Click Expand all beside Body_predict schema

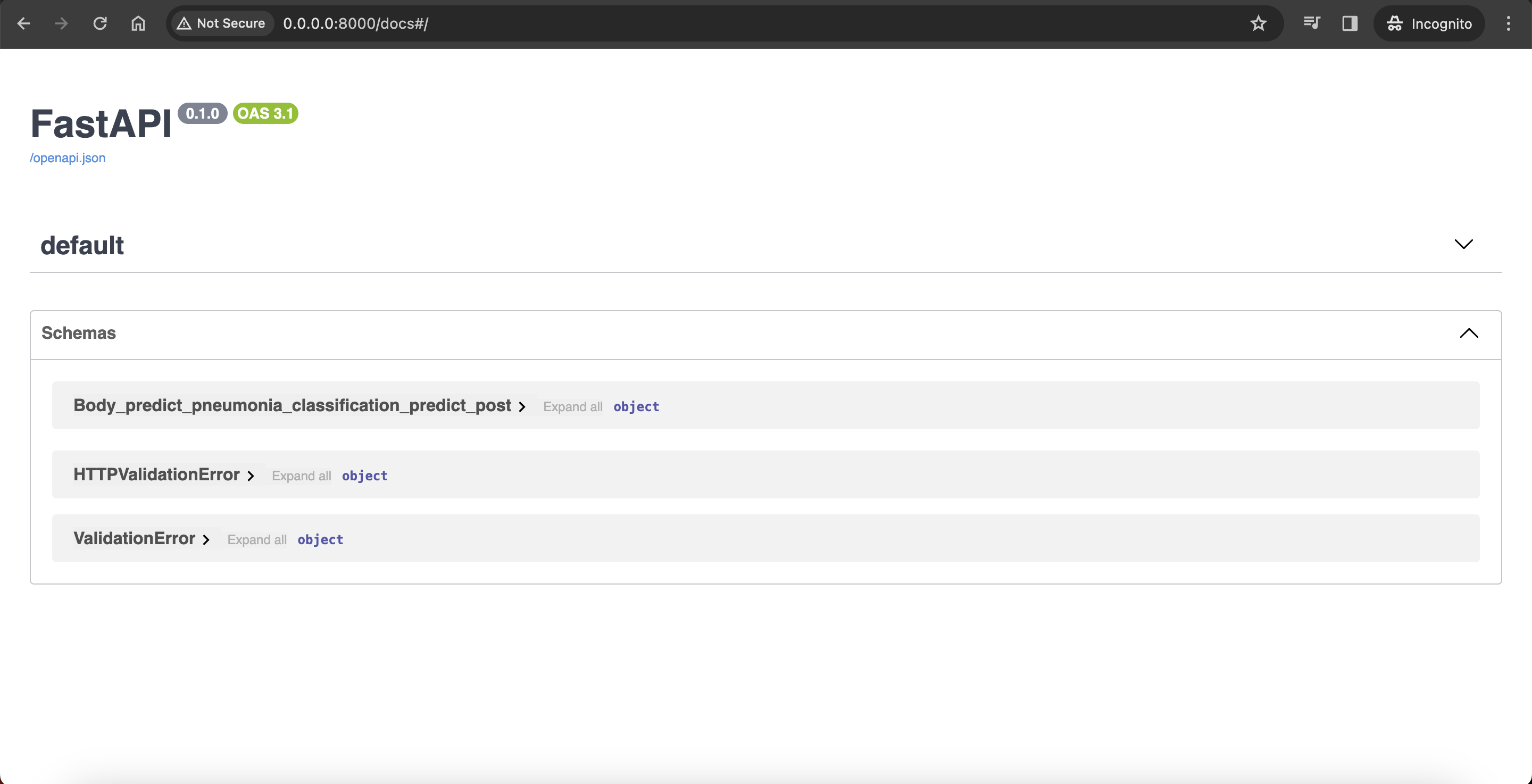(572, 407)
